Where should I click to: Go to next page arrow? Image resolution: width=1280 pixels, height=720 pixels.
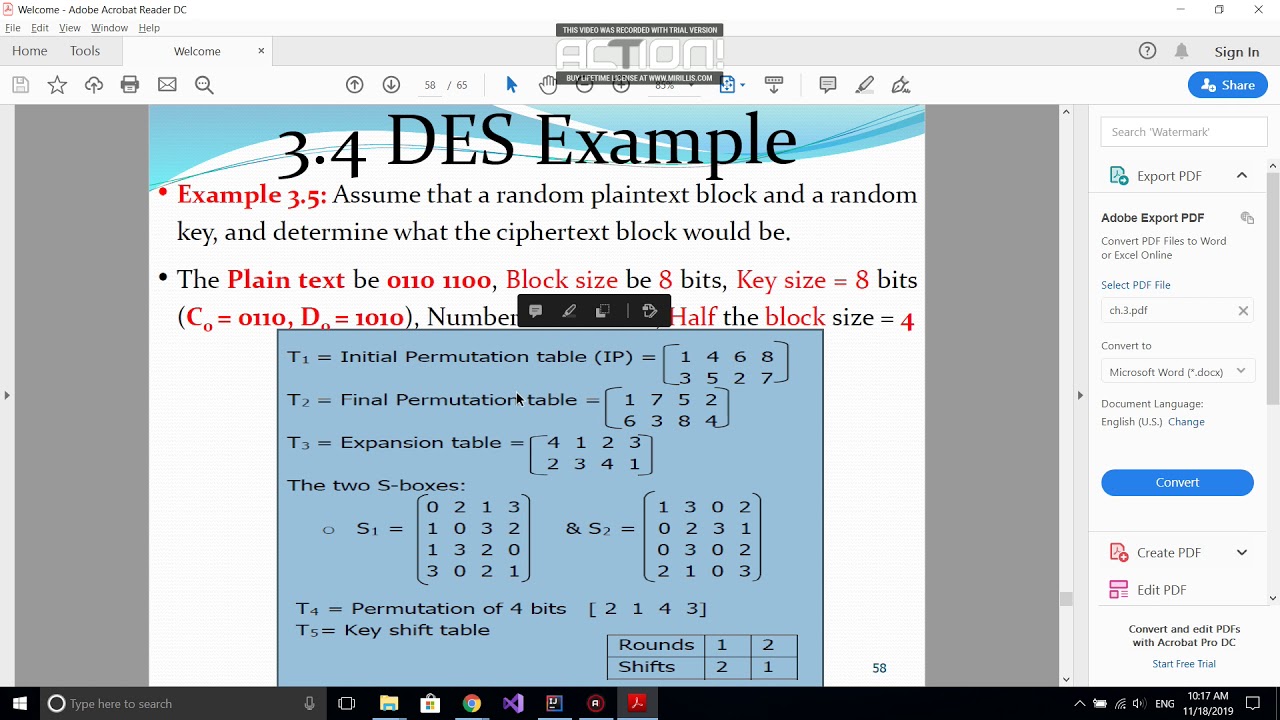[x=391, y=85]
